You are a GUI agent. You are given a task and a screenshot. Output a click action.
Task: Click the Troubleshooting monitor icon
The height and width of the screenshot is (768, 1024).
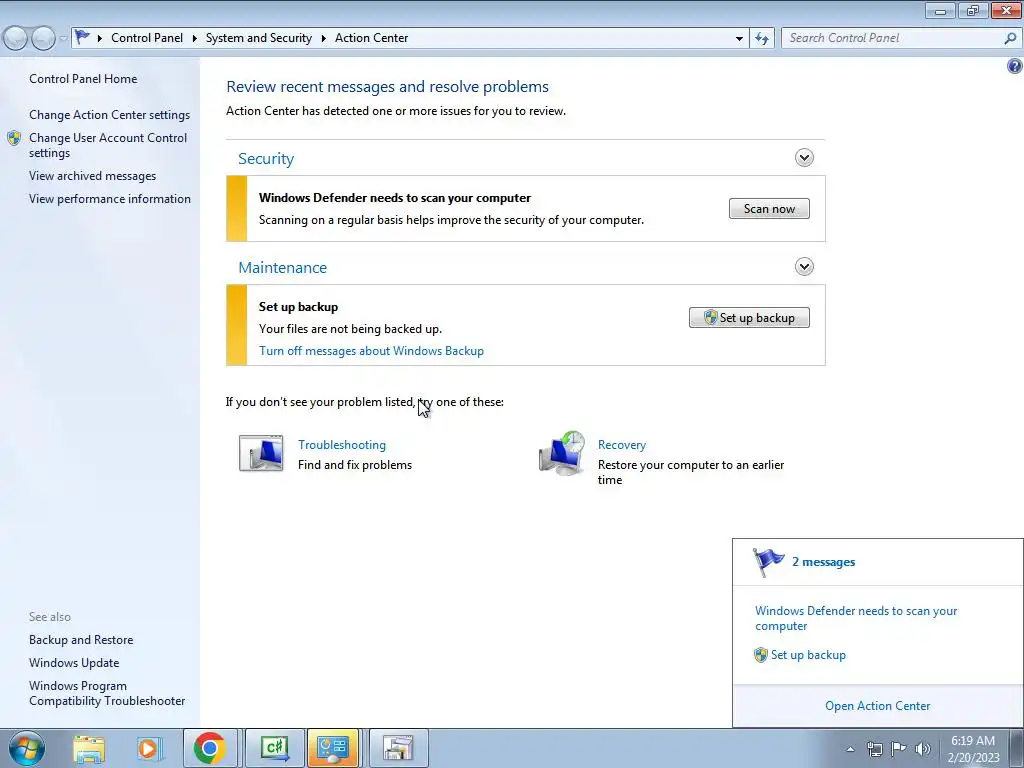(x=261, y=453)
